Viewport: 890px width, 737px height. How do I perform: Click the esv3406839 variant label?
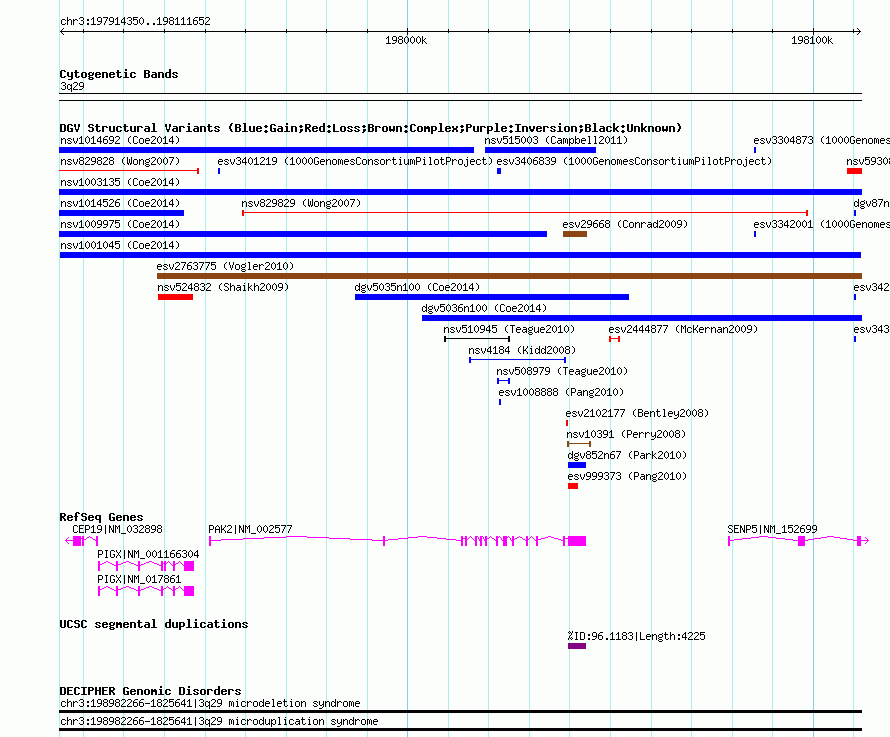634,161
